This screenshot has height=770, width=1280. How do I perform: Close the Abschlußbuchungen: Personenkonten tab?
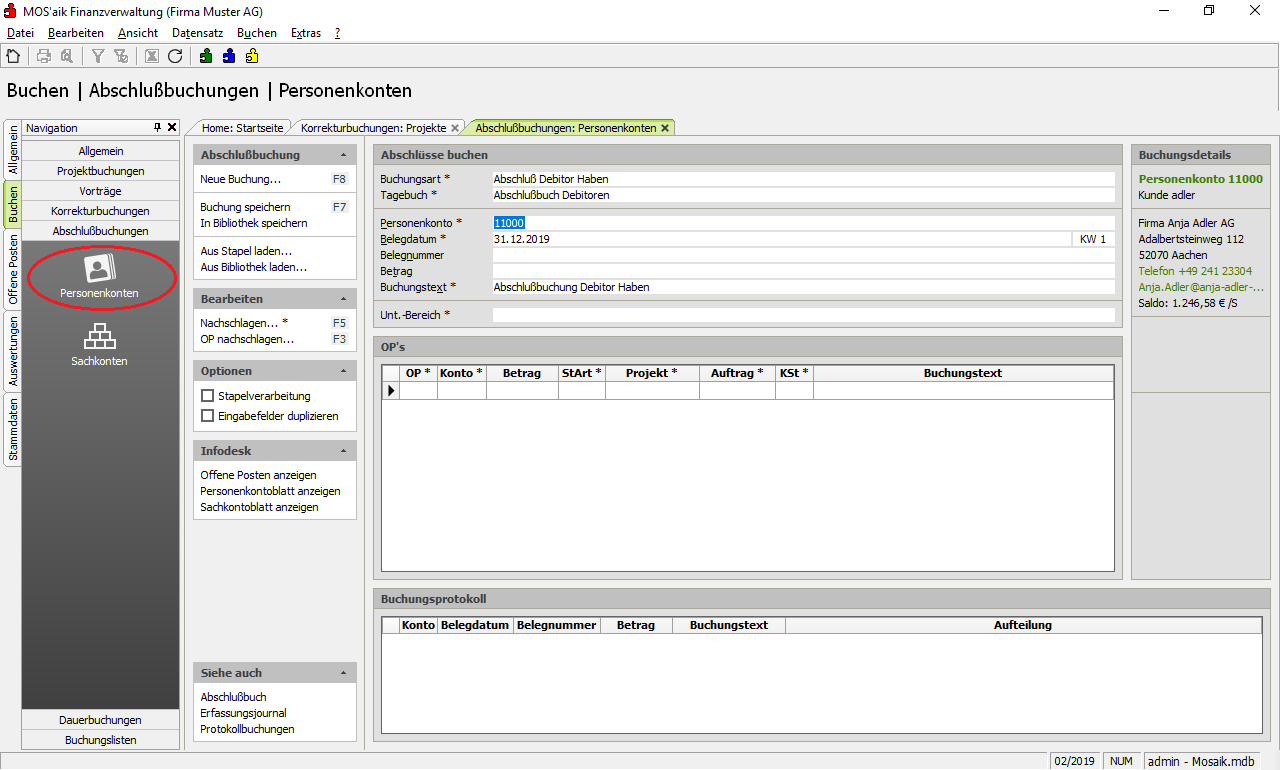click(665, 128)
